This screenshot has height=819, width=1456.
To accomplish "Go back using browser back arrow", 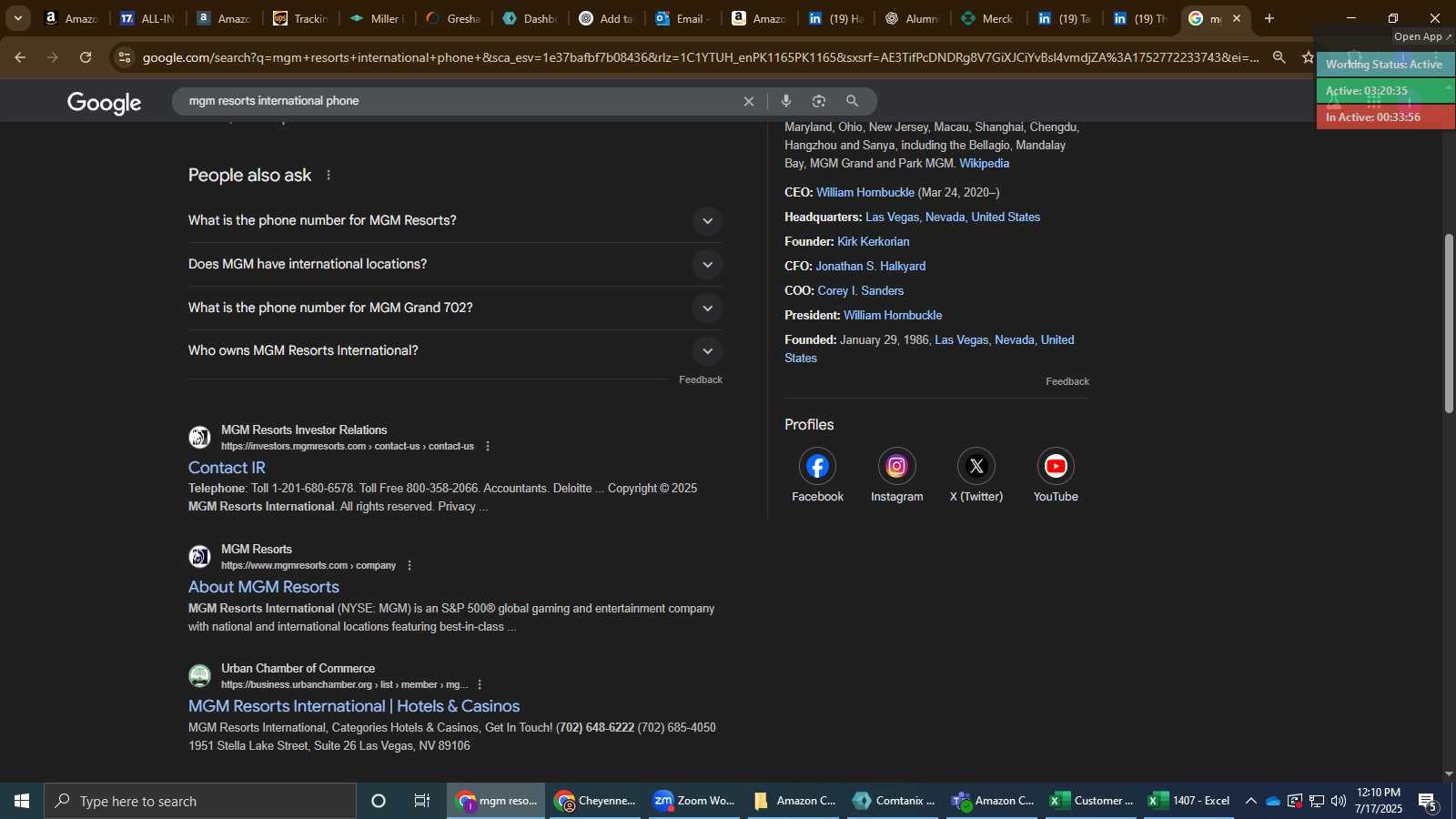I will [20, 57].
